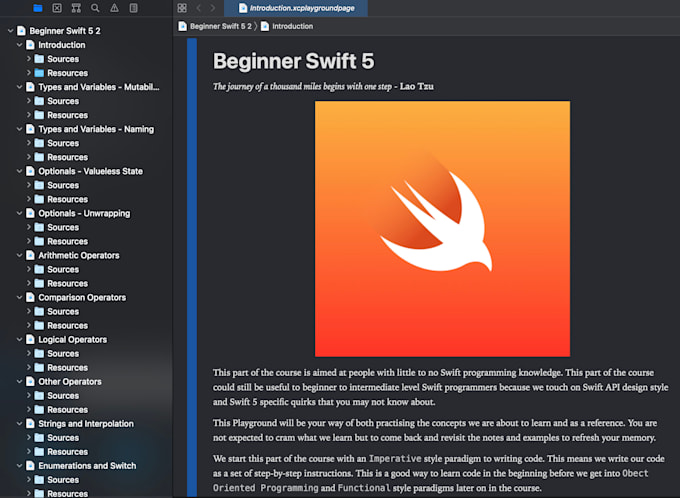Collapse Types and Variables - Mutabil... node

[x=19, y=87]
